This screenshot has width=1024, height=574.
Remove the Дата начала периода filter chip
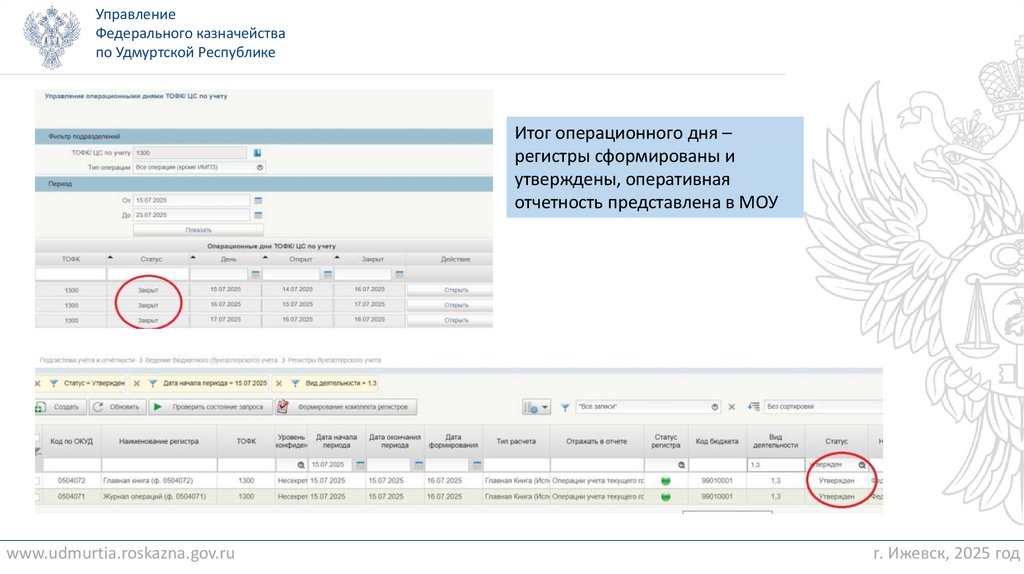(136, 383)
